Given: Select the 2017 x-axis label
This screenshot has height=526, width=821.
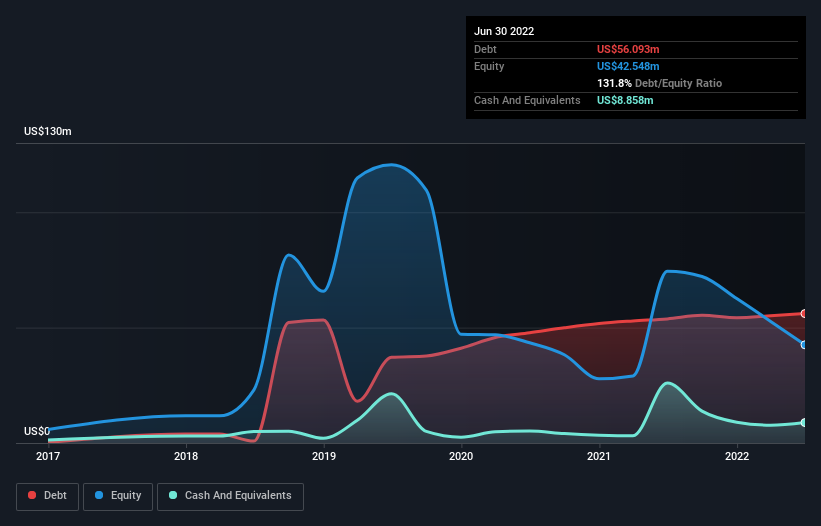Looking at the screenshot, I should coord(48,456).
